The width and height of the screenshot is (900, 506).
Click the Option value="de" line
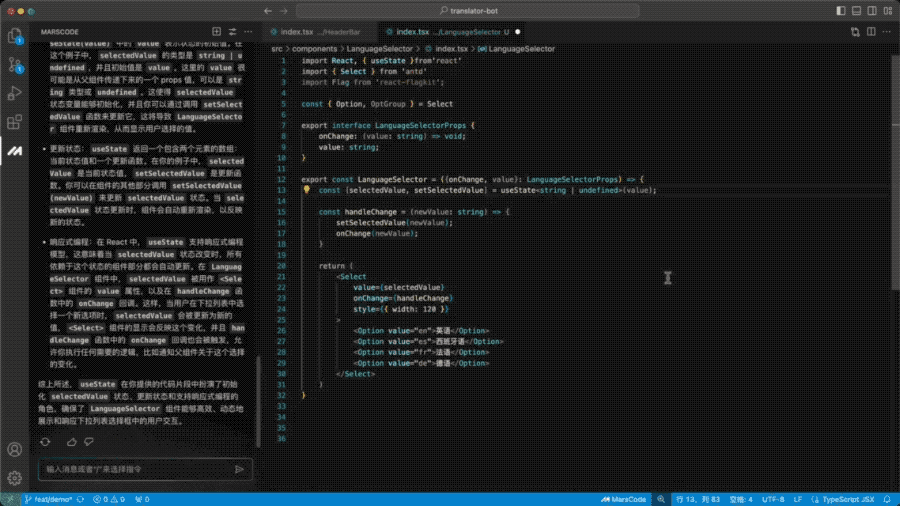click(x=421, y=363)
